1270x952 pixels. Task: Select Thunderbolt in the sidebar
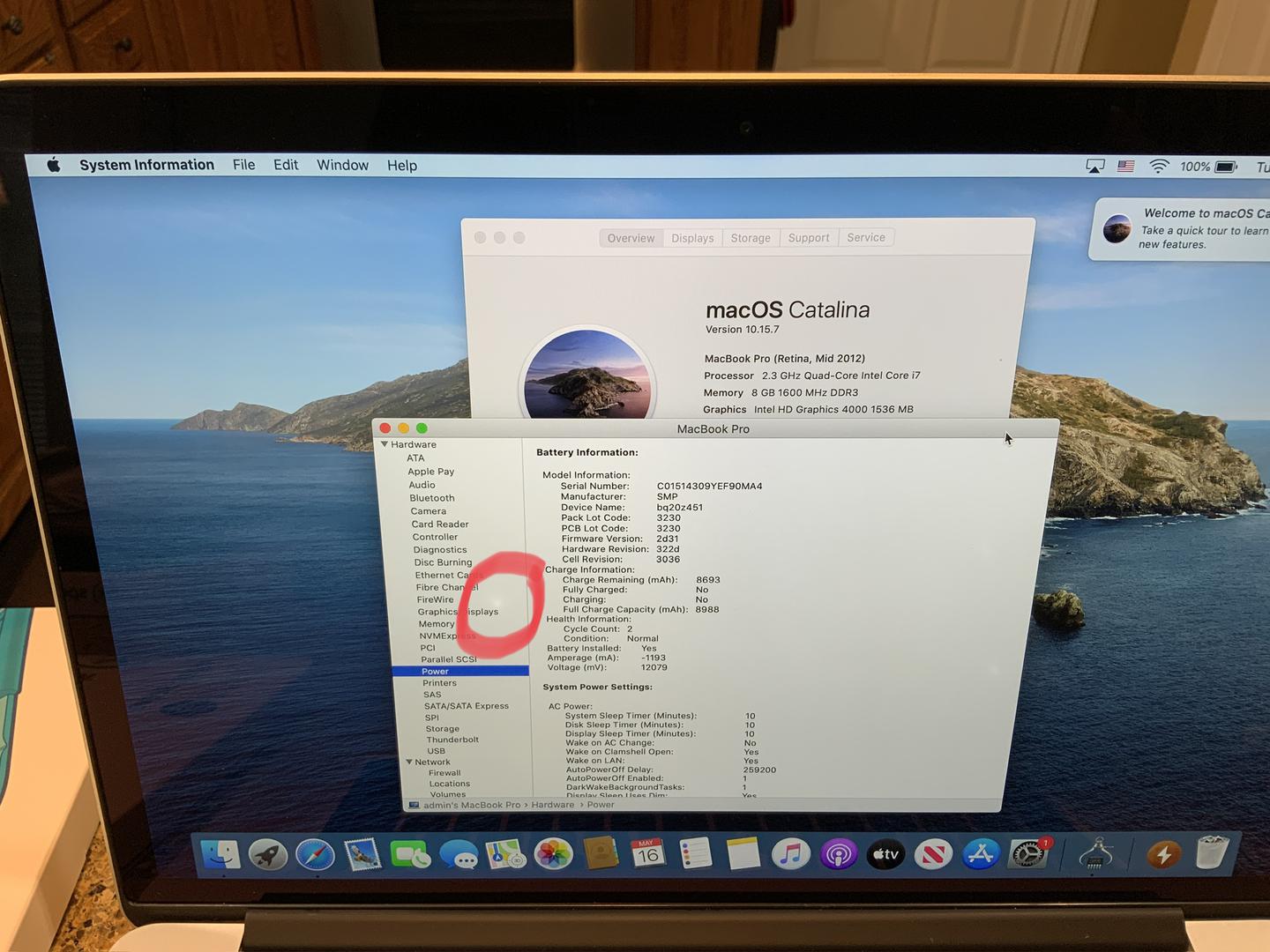click(x=452, y=740)
